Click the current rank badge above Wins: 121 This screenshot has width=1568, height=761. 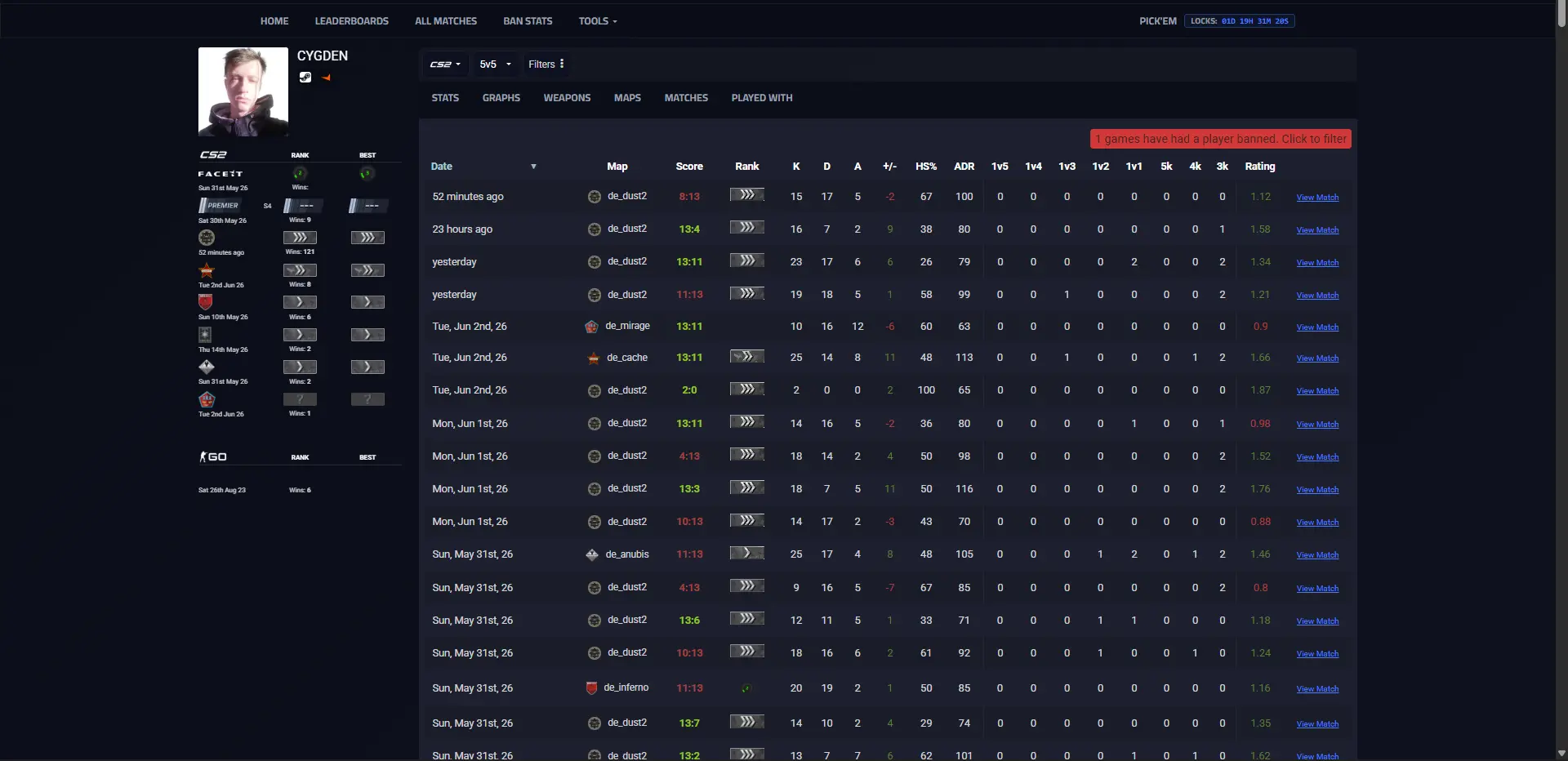coord(300,238)
